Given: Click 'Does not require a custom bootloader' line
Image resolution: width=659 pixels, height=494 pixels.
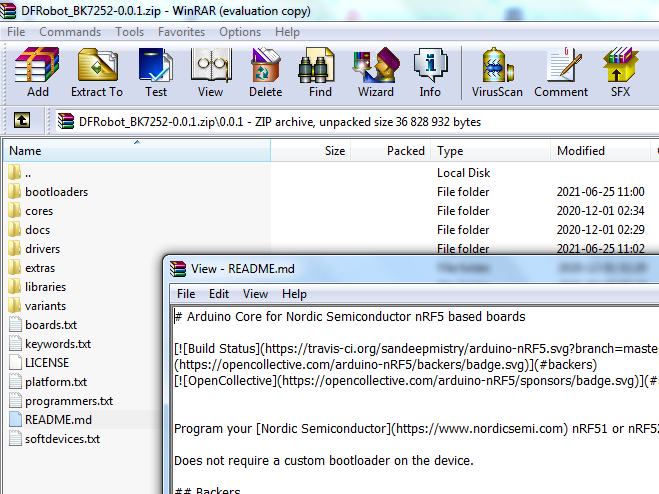Looking at the screenshot, I should click(324, 460).
